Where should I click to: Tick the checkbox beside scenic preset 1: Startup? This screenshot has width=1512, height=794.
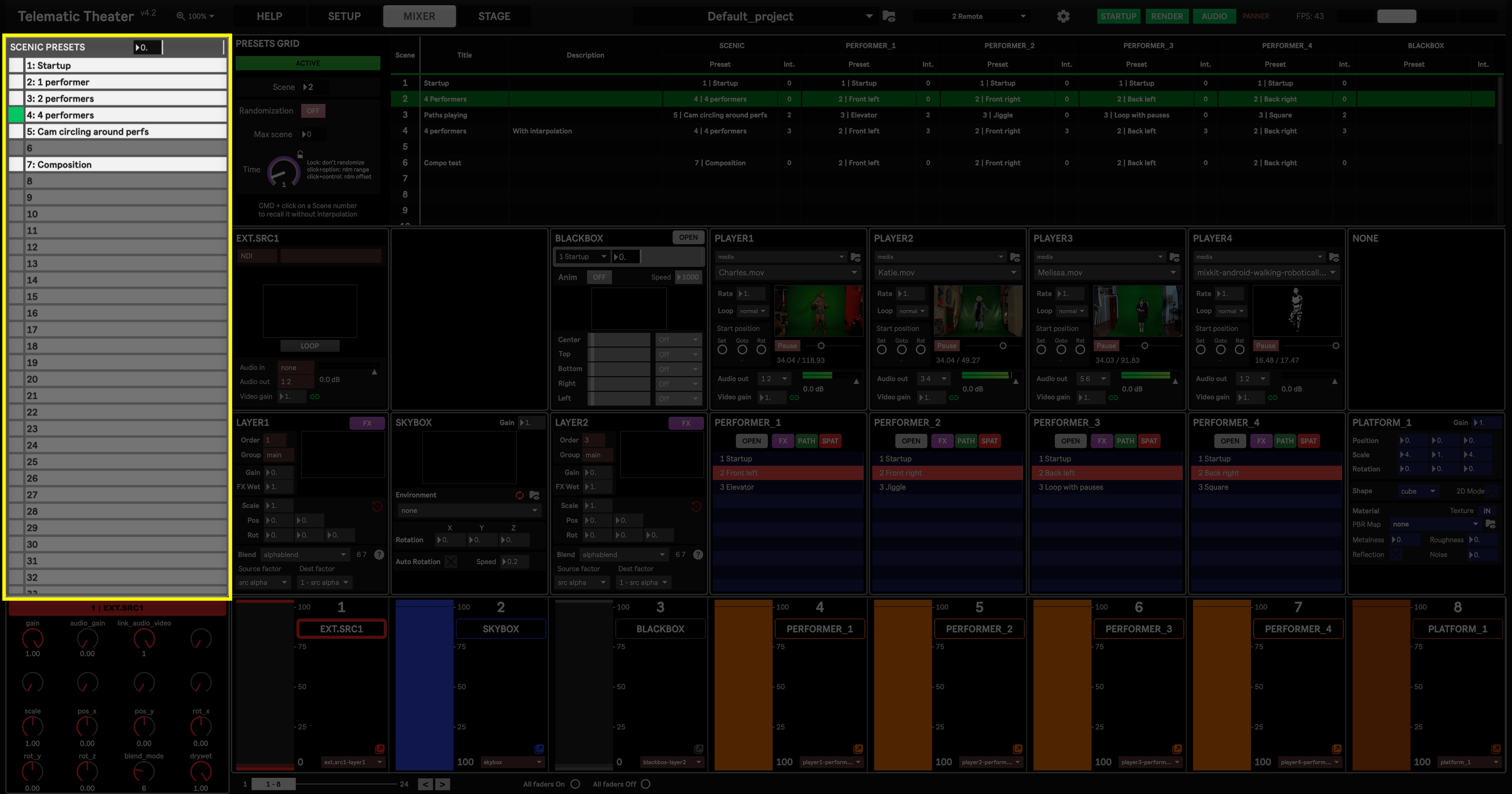click(16, 66)
